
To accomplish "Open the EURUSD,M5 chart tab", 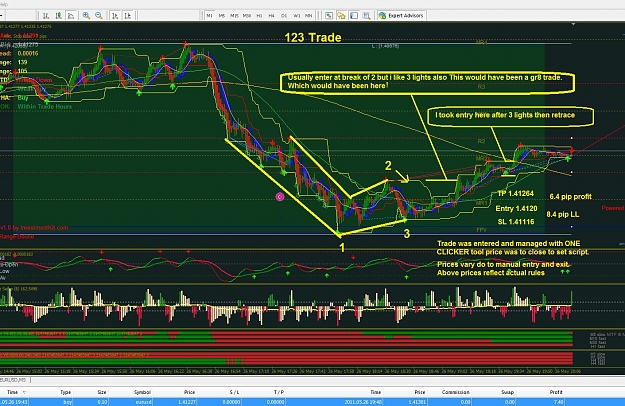I will coord(13,380).
